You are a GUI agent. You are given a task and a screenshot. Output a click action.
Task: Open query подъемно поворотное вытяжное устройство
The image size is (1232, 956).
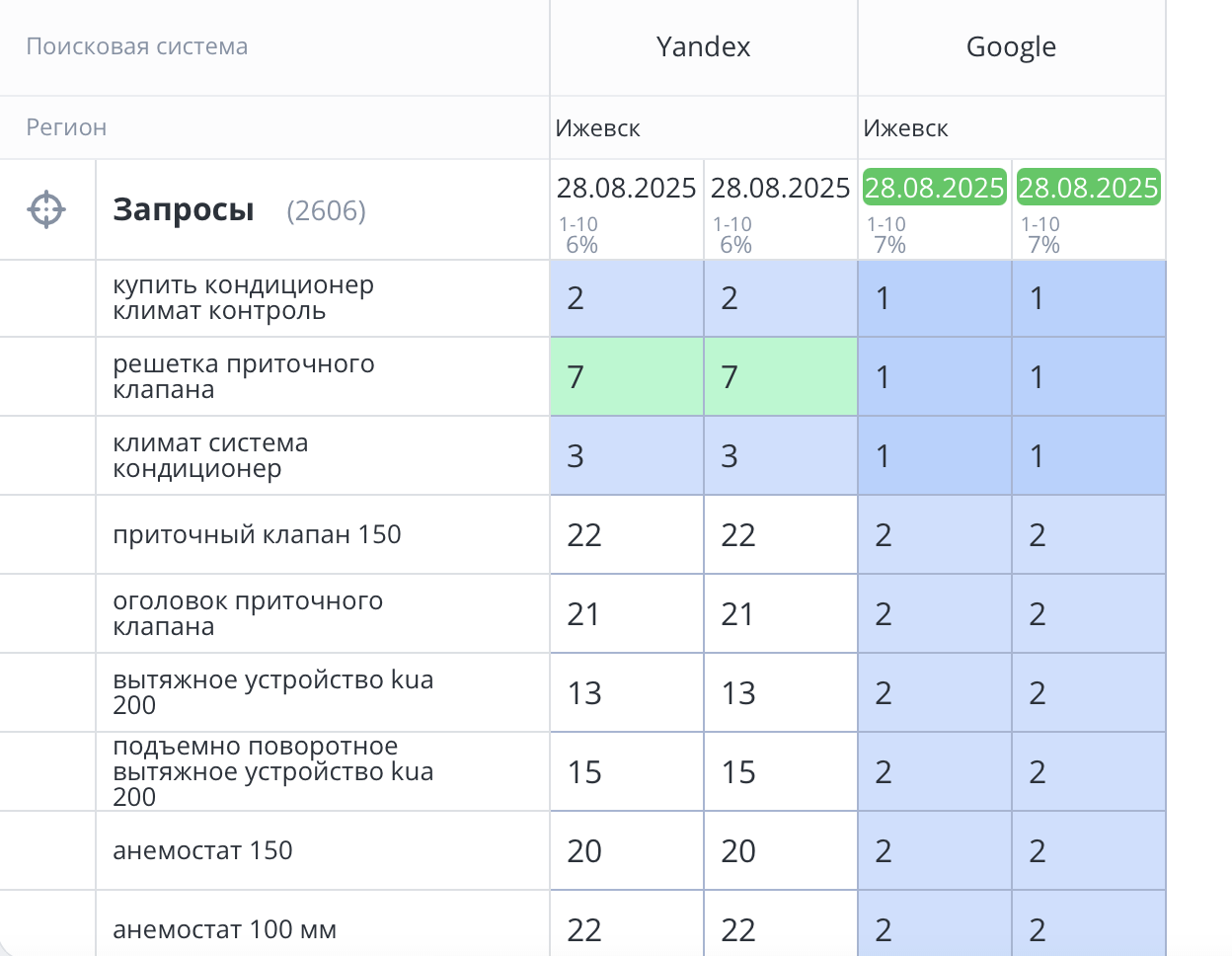pyautogui.click(x=272, y=771)
